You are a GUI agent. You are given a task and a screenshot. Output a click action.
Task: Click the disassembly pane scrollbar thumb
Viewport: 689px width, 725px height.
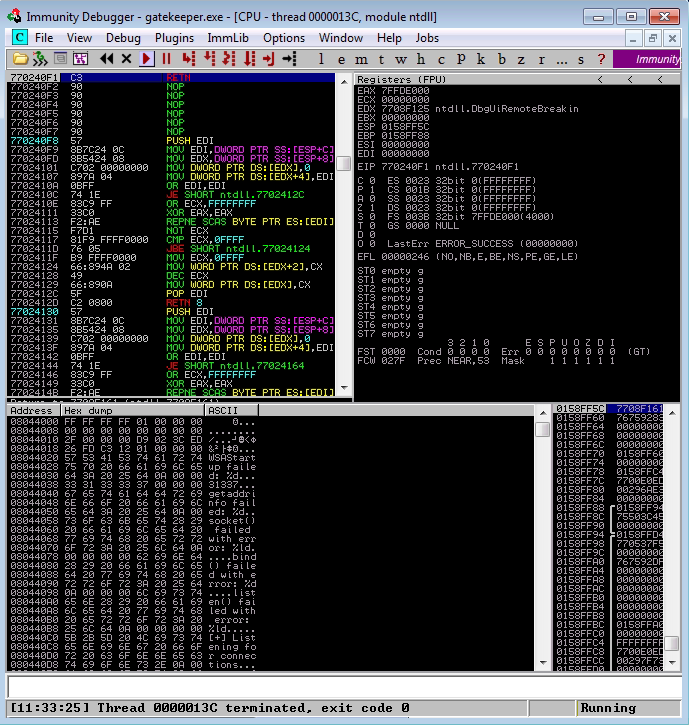[x=344, y=163]
